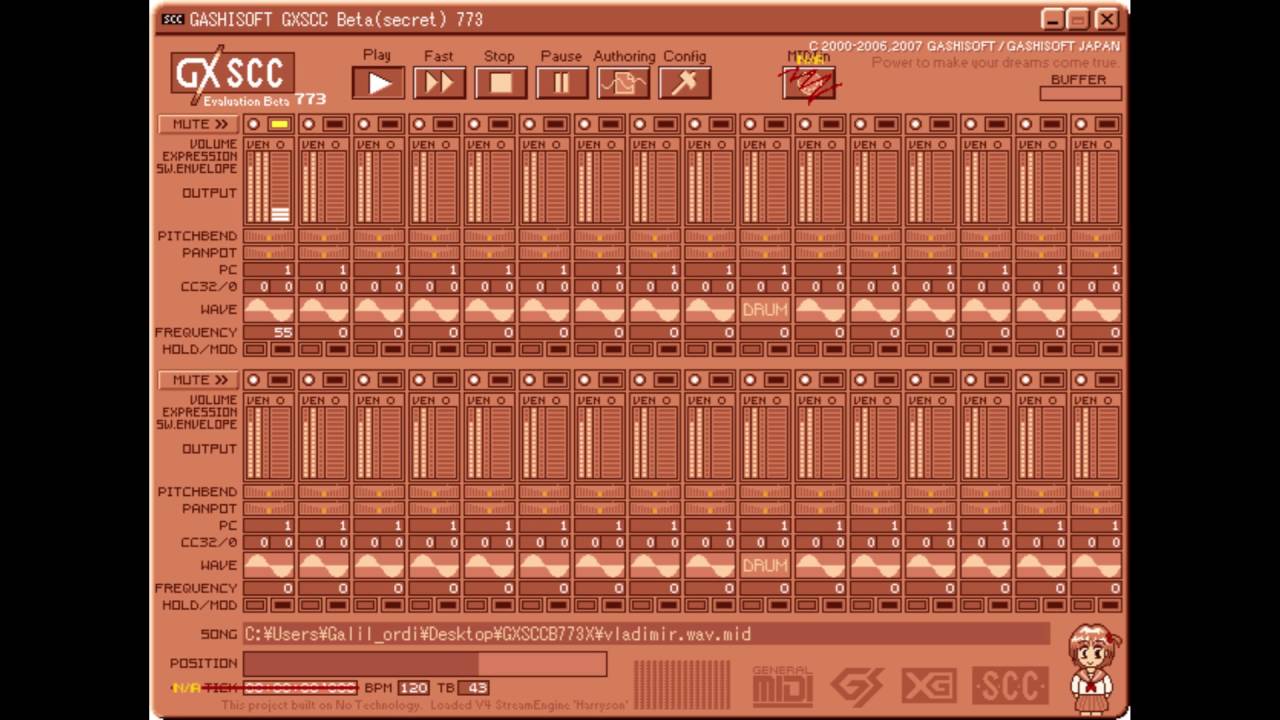This screenshot has width=1280, height=720.
Task: Click the lower bank MUTE >> button
Action: tap(198, 380)
